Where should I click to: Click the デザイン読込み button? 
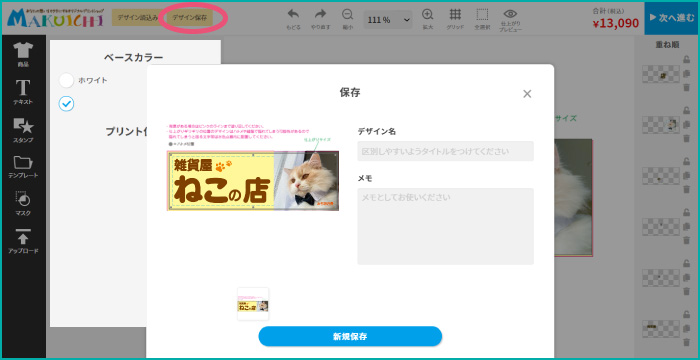(138, 17)
